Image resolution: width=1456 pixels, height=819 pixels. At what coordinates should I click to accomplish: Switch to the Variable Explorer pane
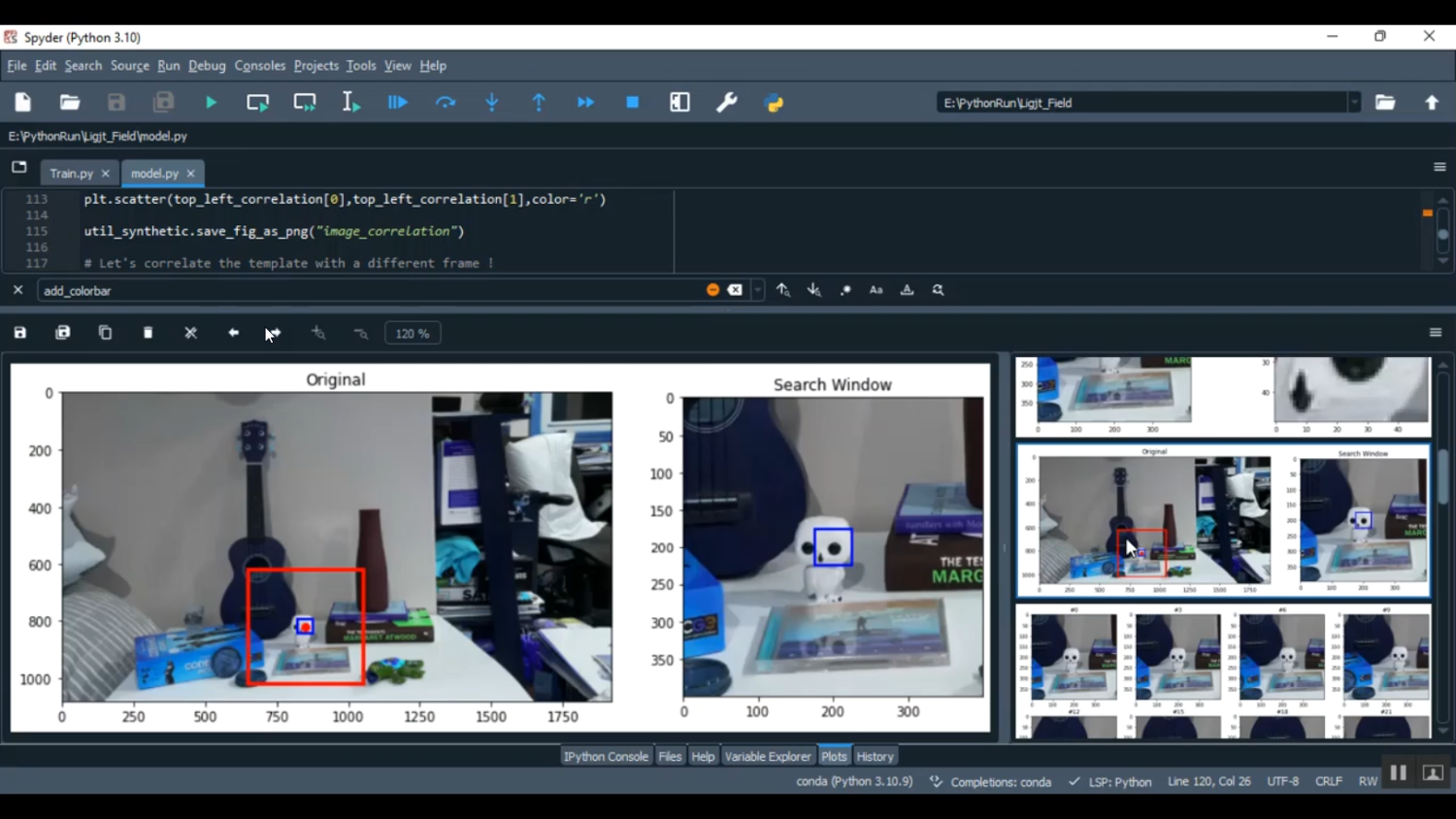tap(767, 757)
